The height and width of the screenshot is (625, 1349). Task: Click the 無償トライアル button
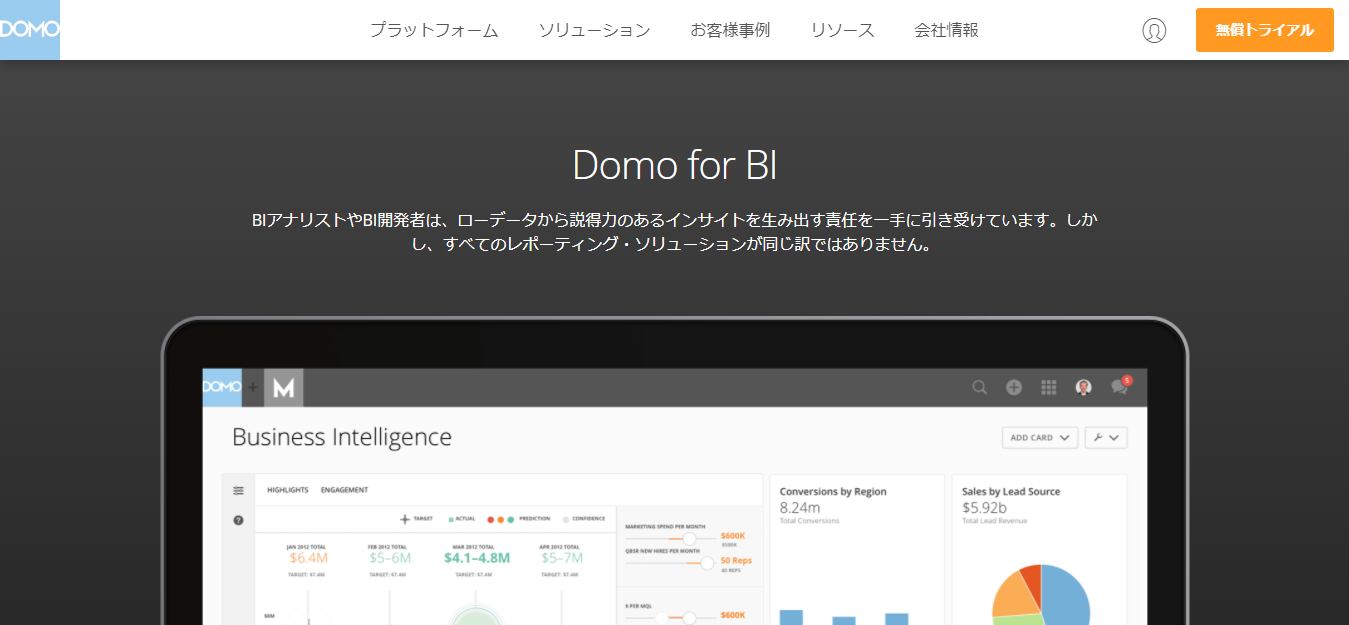tap(1265, 30)
